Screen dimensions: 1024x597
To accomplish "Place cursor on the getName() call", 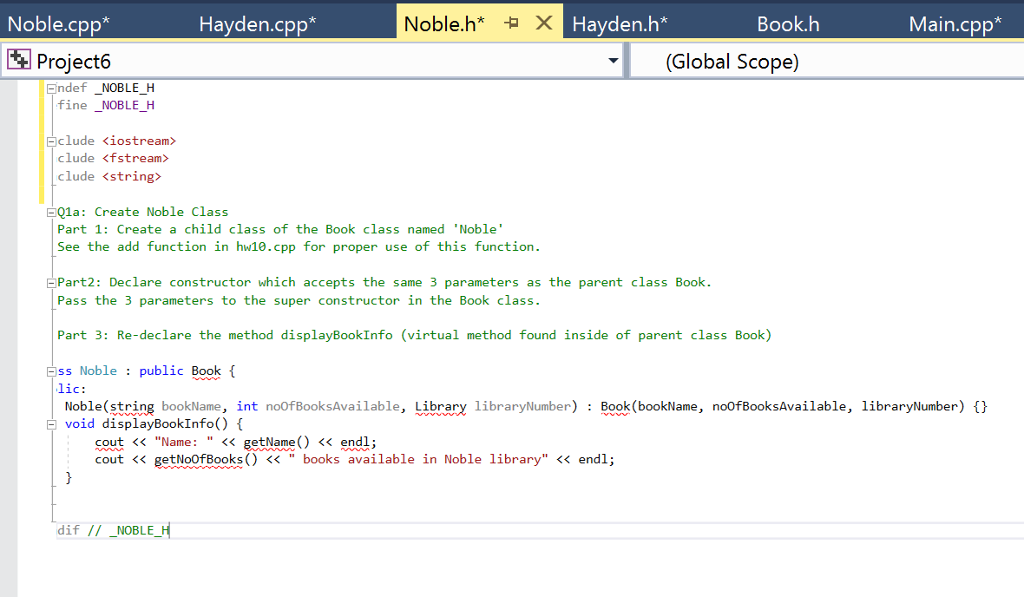I will (x=271, y=441).
